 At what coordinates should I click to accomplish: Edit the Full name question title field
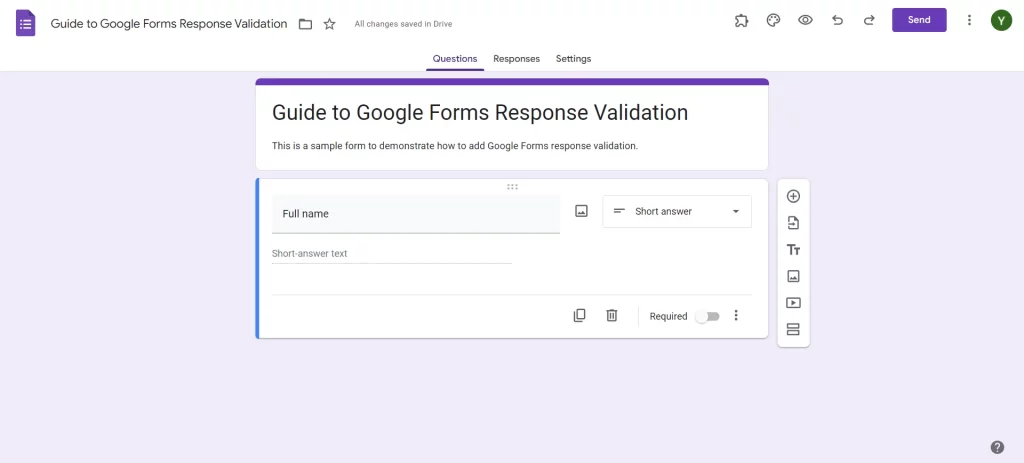coord(415,214)
